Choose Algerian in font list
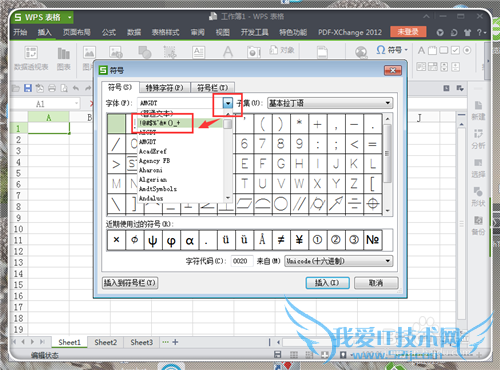 click(x=153, y=180)
